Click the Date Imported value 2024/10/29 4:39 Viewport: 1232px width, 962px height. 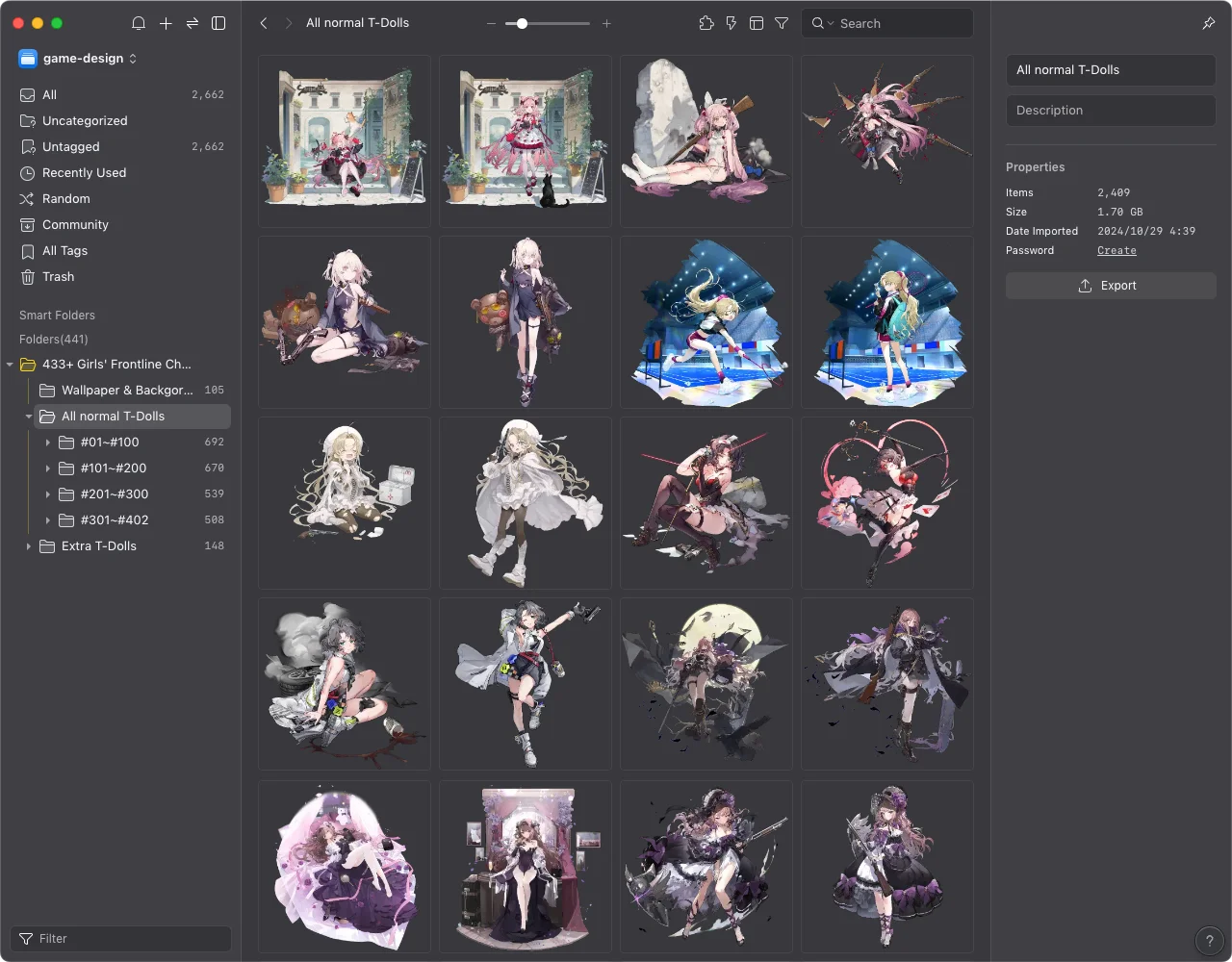pyautogui.click(x=1146, y=231)
